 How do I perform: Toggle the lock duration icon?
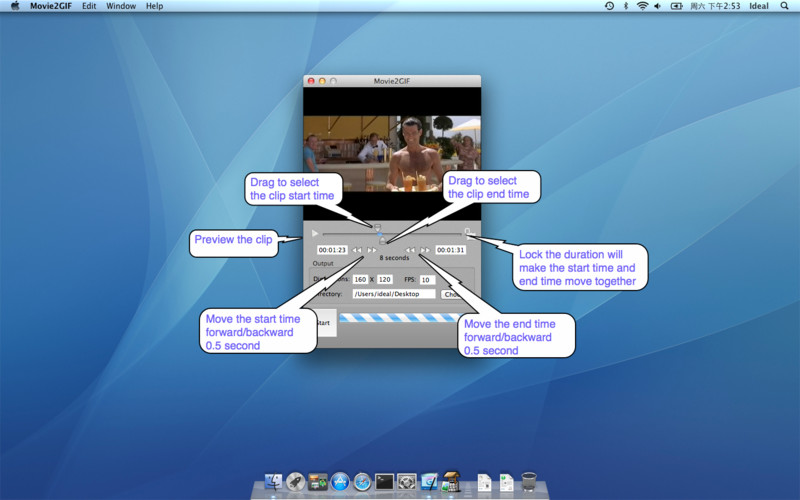pos(468,232)
